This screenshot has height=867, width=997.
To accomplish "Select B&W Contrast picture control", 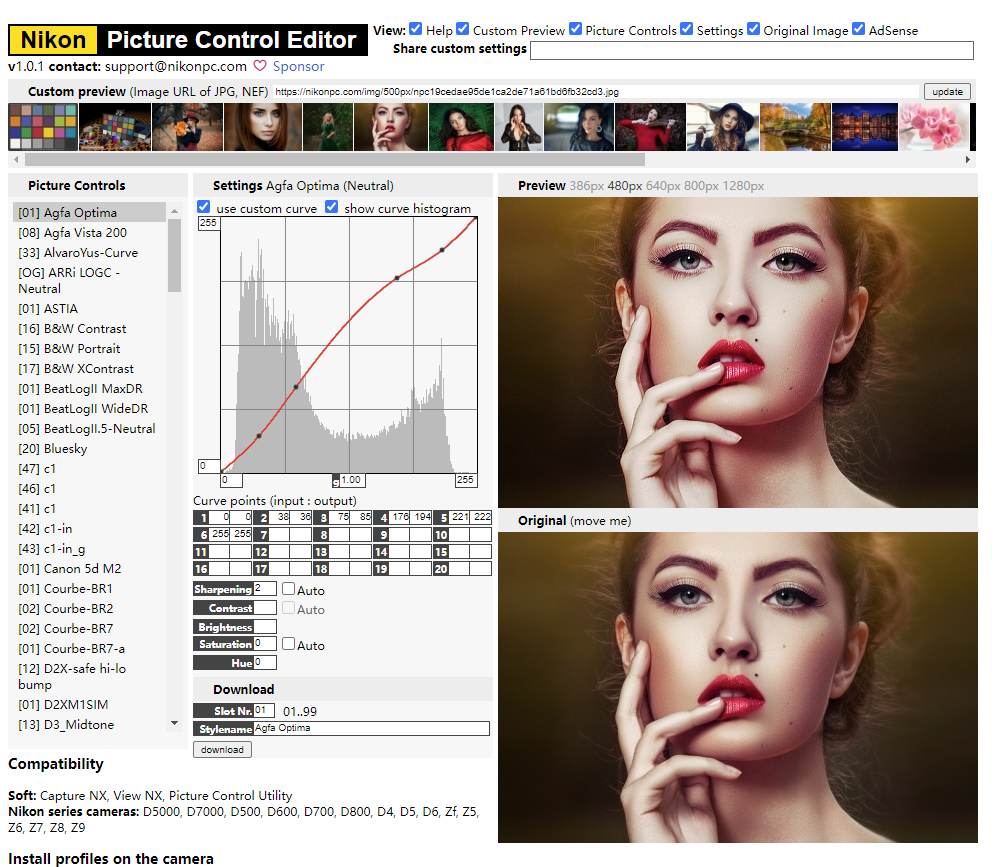I will pos(72,329).
